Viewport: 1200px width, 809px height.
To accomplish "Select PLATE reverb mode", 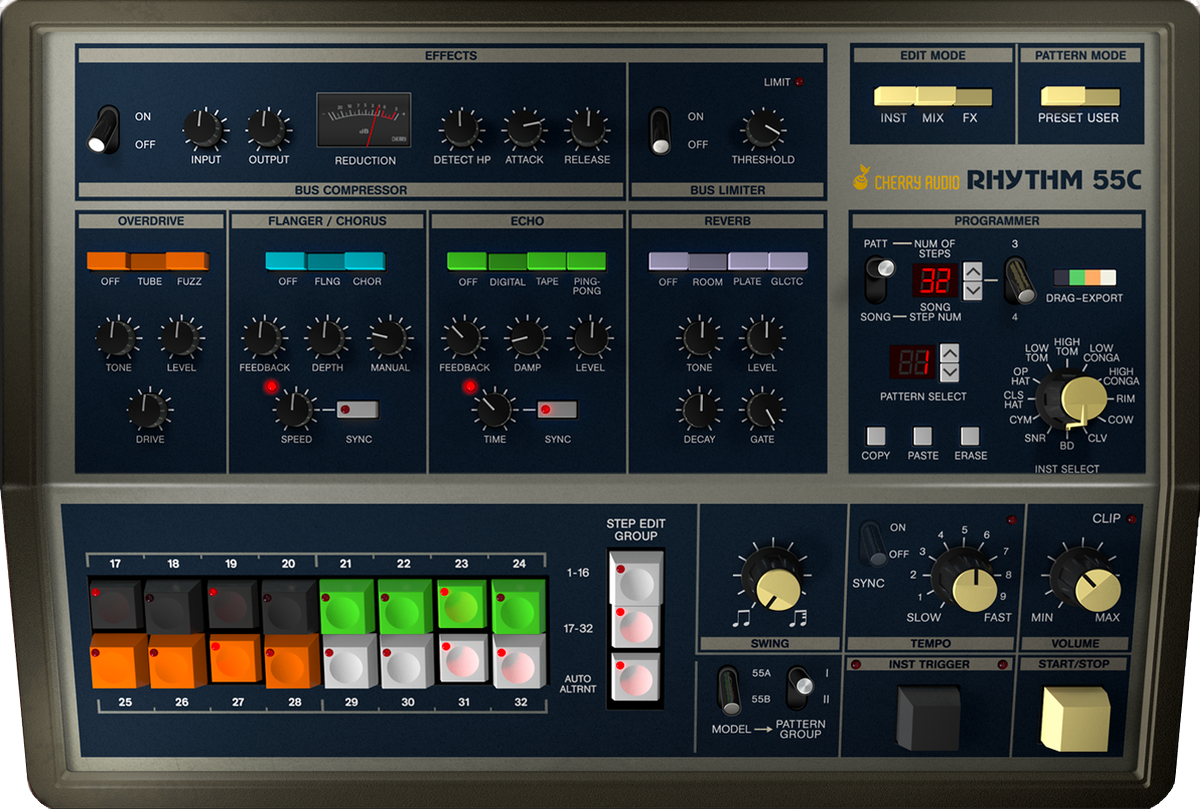I will [747, 261].
